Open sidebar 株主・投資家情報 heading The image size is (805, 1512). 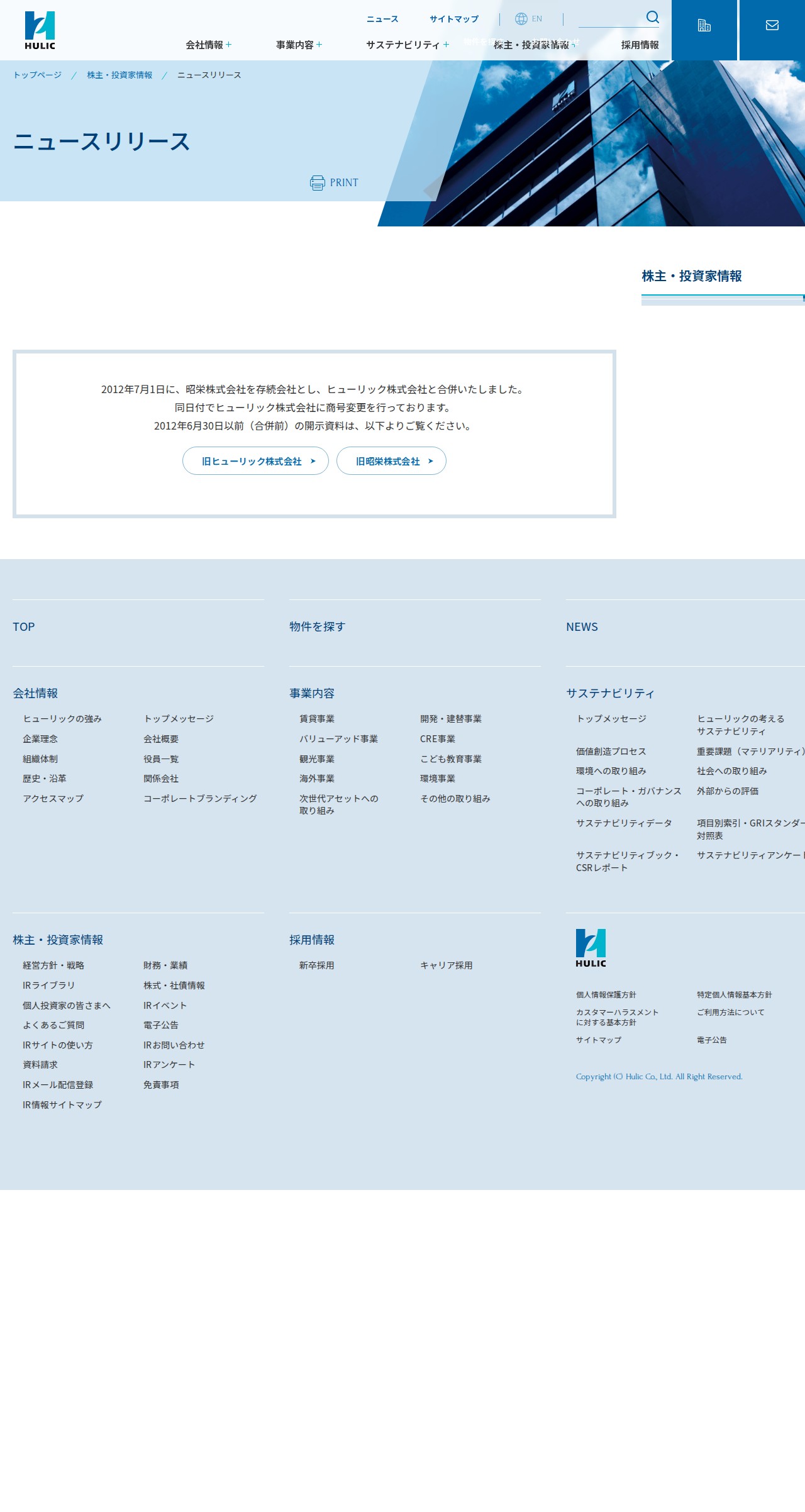[692, 276]
